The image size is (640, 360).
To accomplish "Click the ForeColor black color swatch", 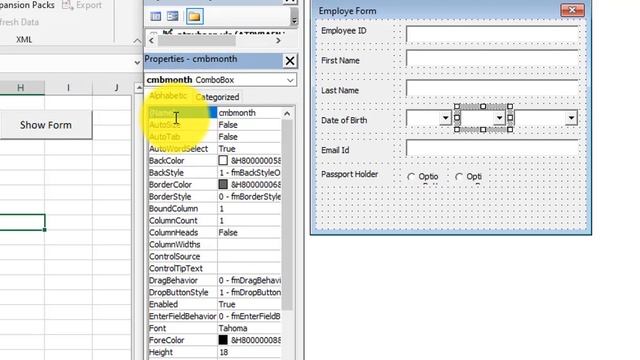I will (223, 340).
